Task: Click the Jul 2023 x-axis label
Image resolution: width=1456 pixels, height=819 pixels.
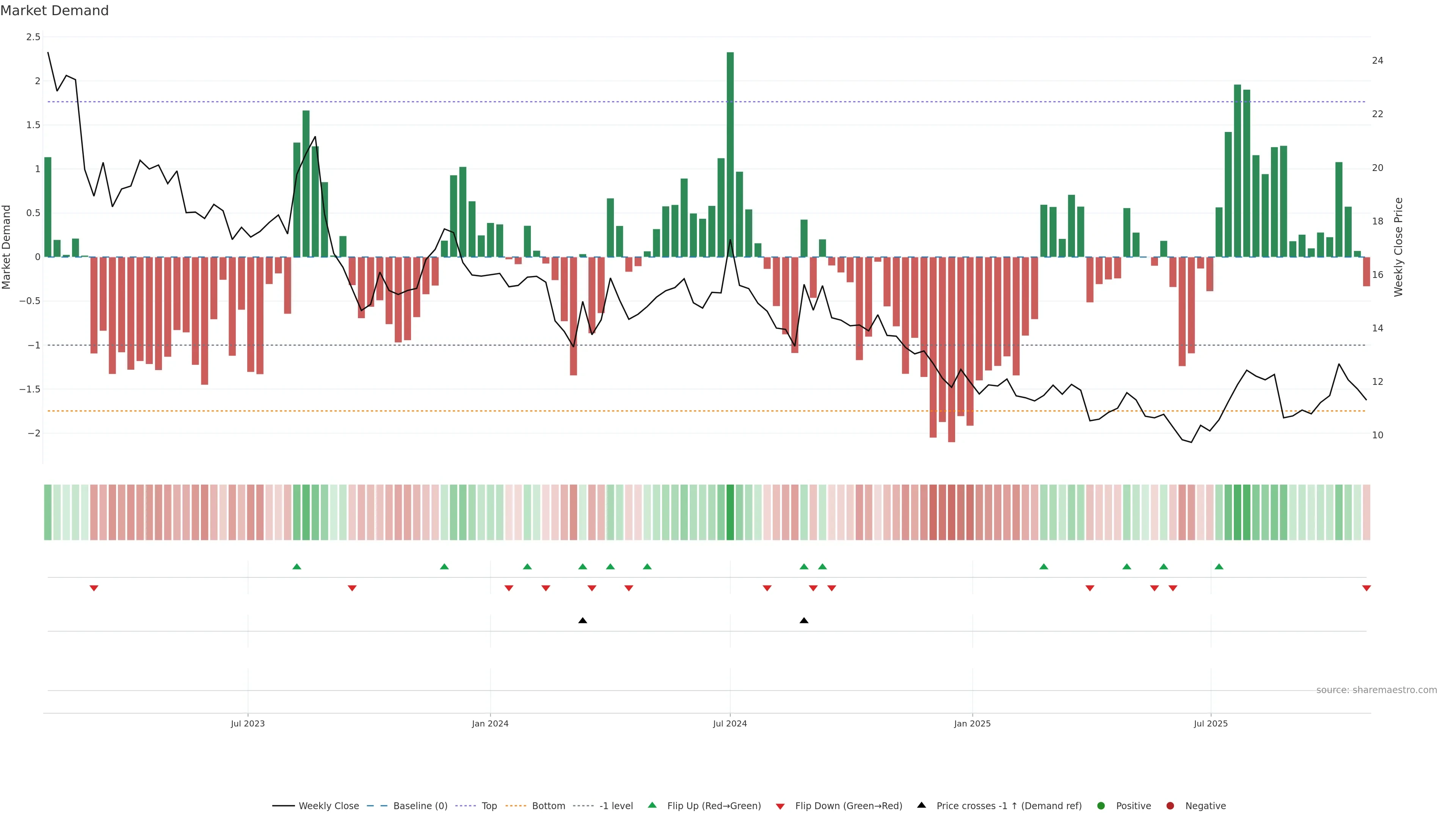Action: coord(248,723)
